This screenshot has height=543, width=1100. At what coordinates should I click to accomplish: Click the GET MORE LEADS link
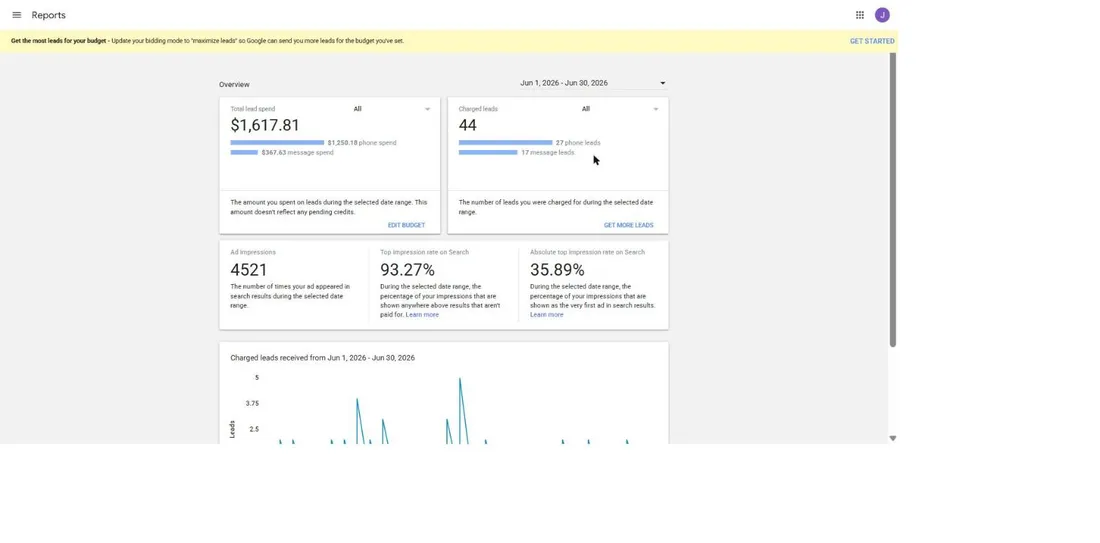(629, 225)
